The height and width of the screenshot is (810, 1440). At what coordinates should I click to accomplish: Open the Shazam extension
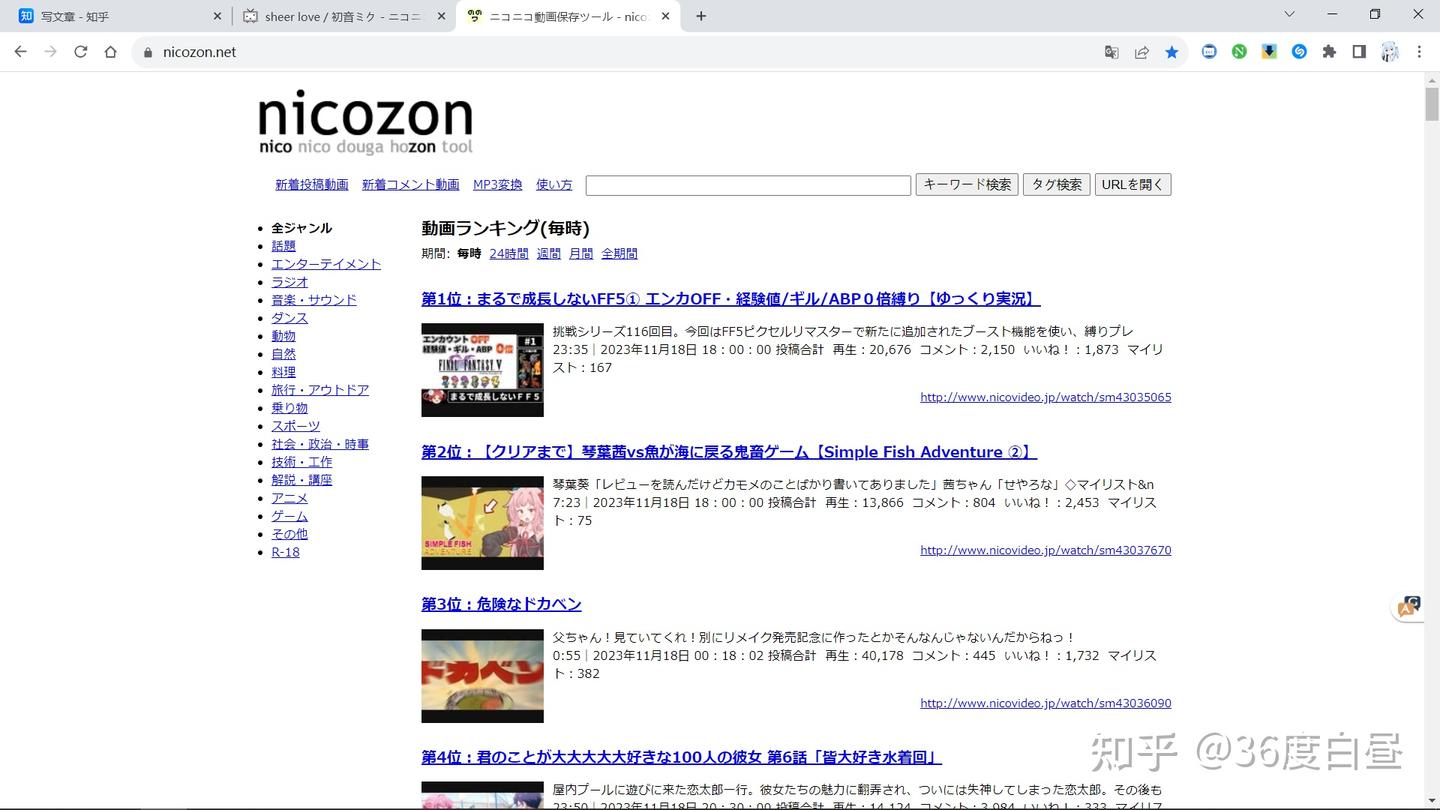click(1299, 52)
